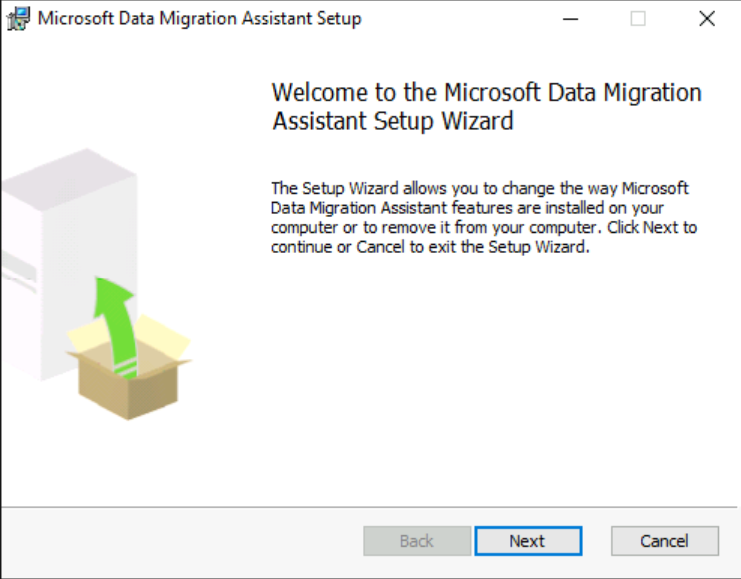Image resolution: width=741 pixels, height=579 pixels.
Task: Proceed by pressing the Next button
Action: 527,541
